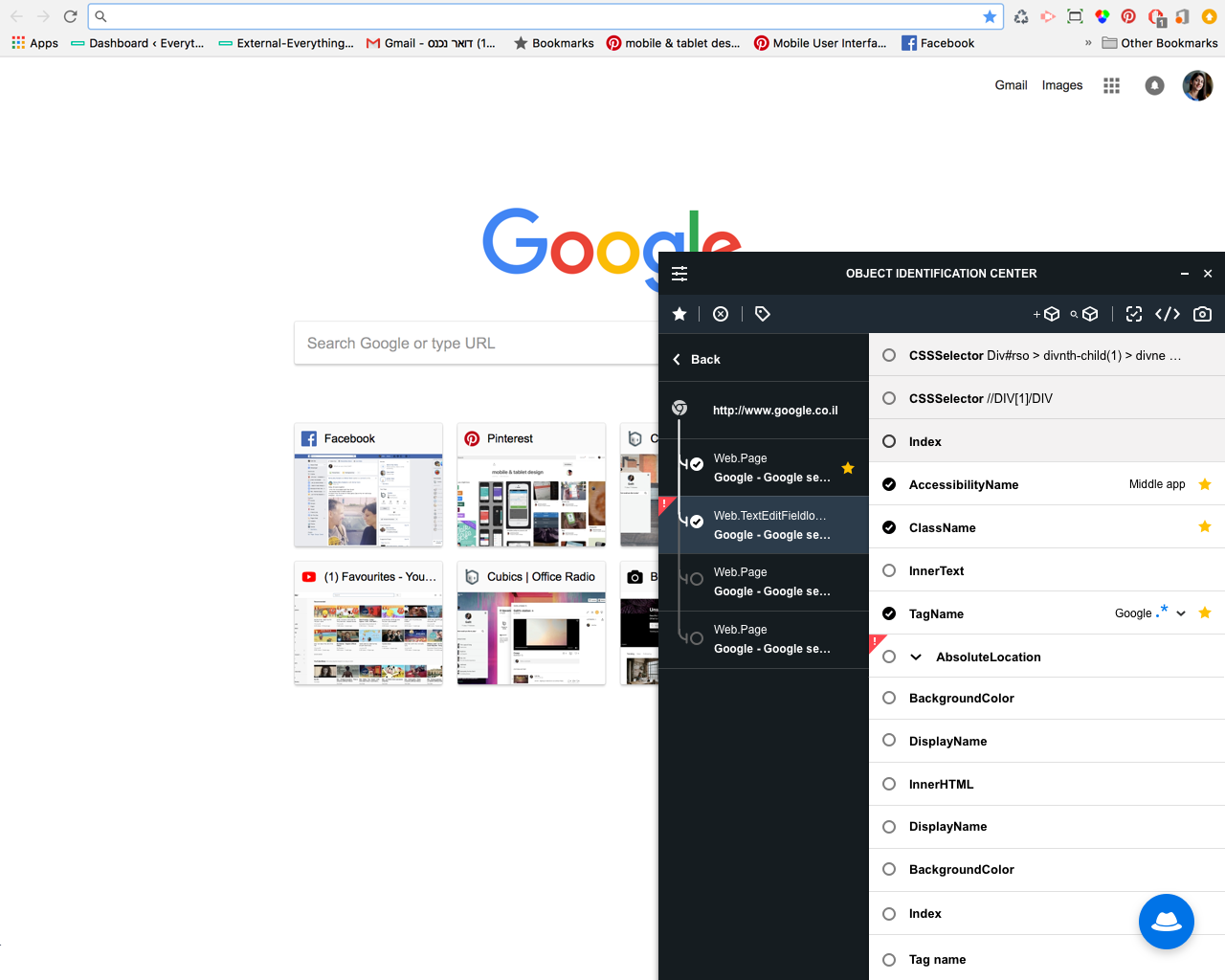The height and width of the screenshot is (980, 1225).
Task: Click the validate selection frame icon
Action: point(1134,314)
